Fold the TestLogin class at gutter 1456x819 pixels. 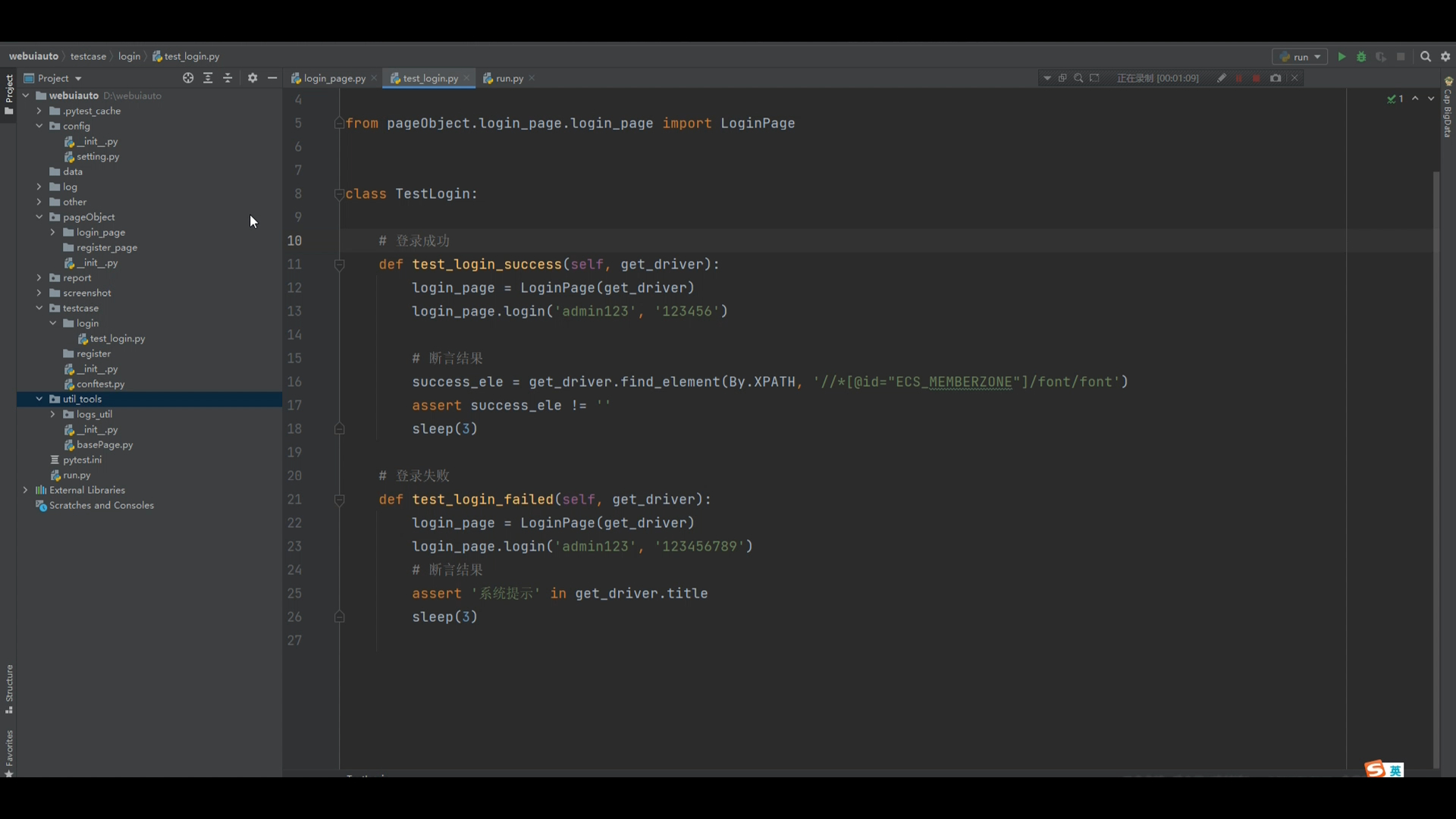click(x=340, y=194)
